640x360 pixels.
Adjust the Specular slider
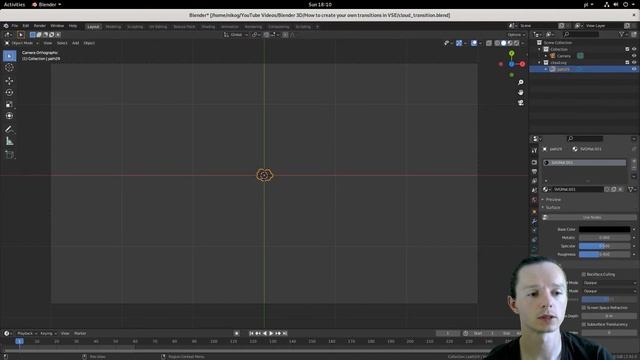coord(604,246)
